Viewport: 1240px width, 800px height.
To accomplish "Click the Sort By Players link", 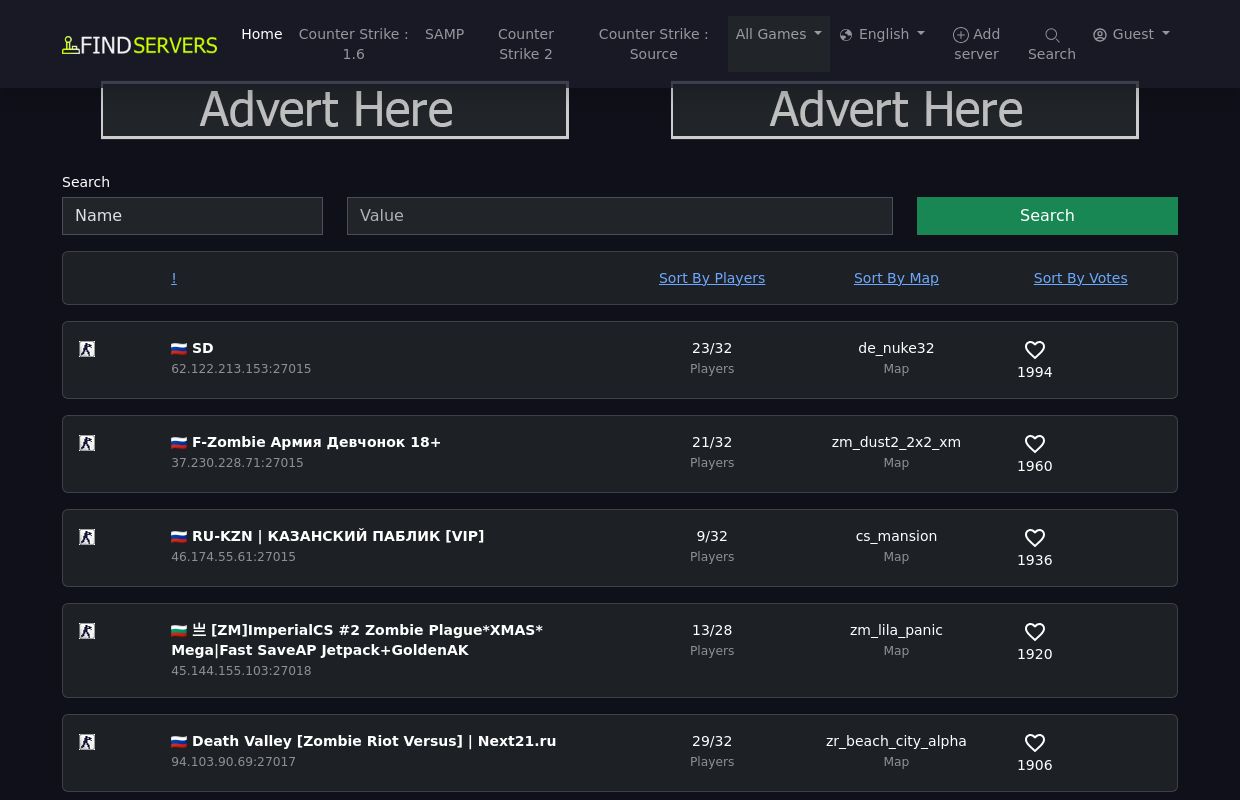I will click(712, 277).
